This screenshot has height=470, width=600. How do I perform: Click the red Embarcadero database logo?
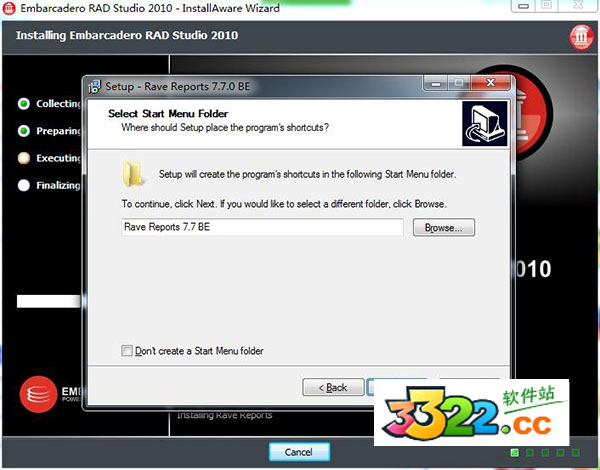pos(38,394)
